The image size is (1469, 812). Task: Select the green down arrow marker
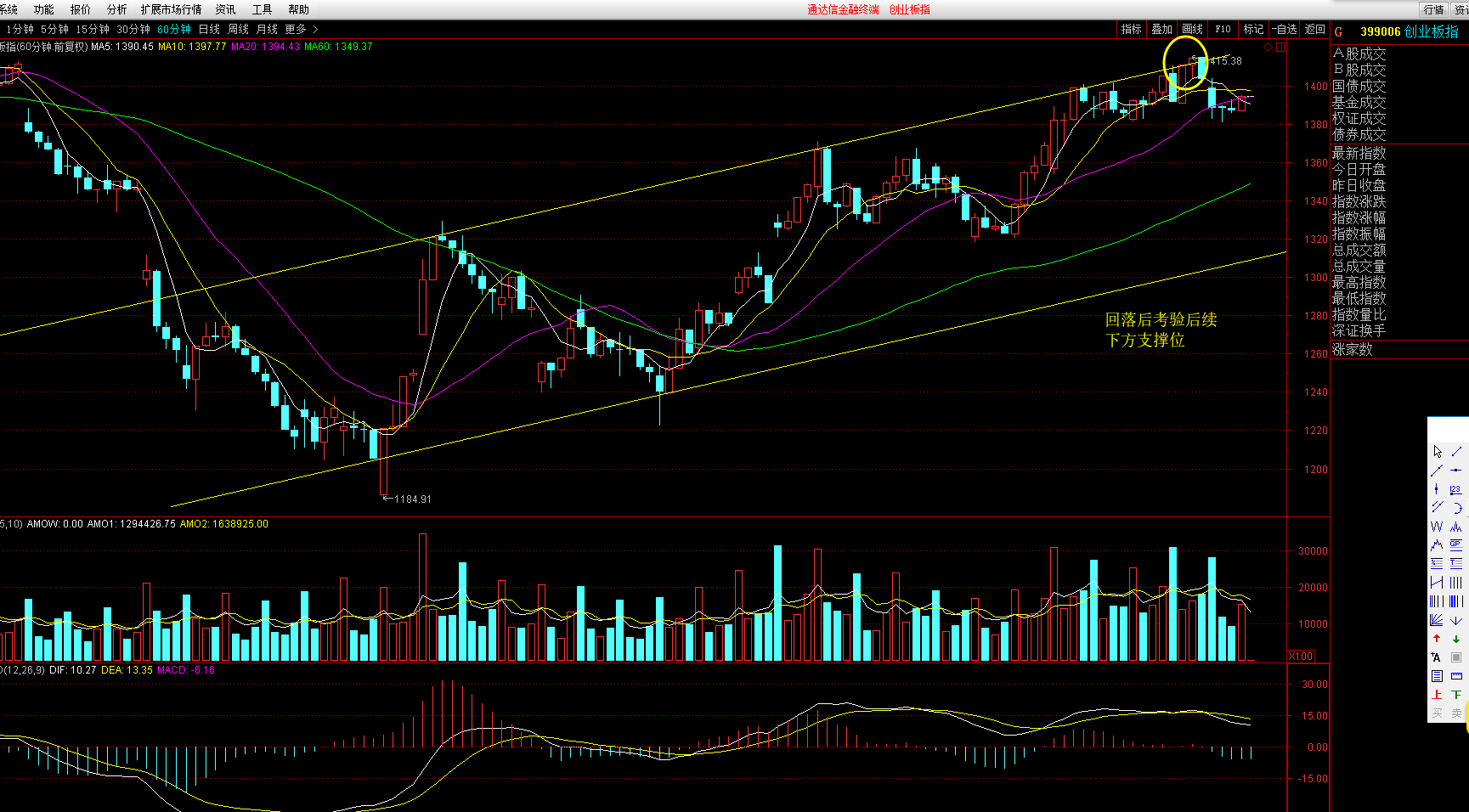point(1456,639)
